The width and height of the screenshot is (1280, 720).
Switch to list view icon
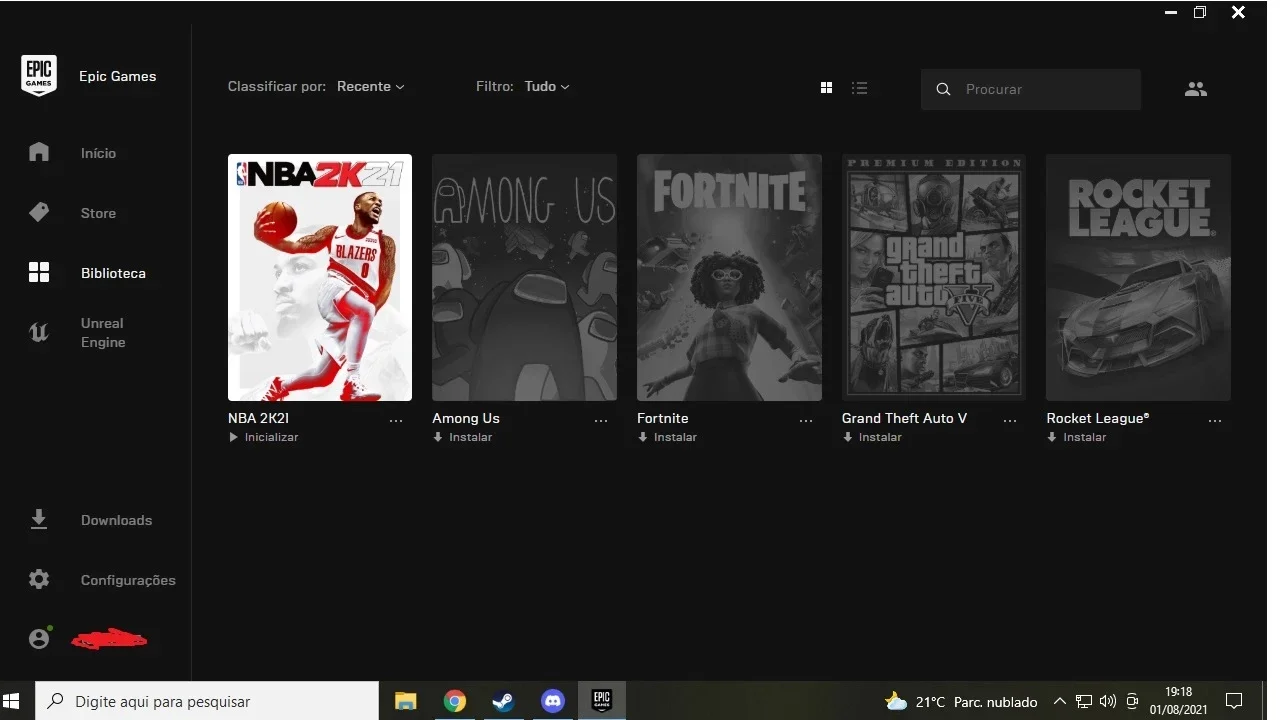point(859,88)
